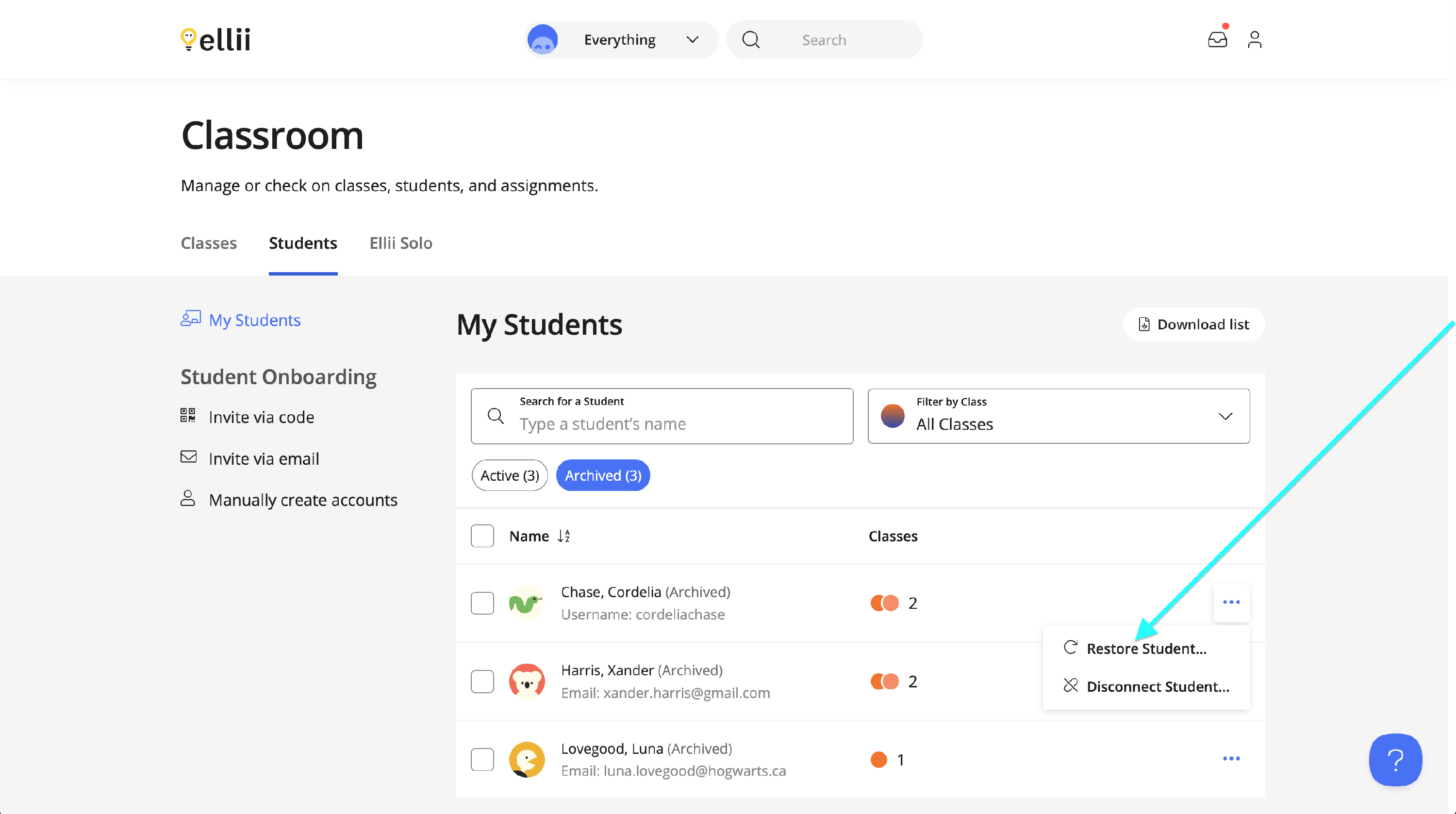Click the Search for a Student field
Screen dimensions: 1456x814
pyautogui.click(x=662, y=416)
